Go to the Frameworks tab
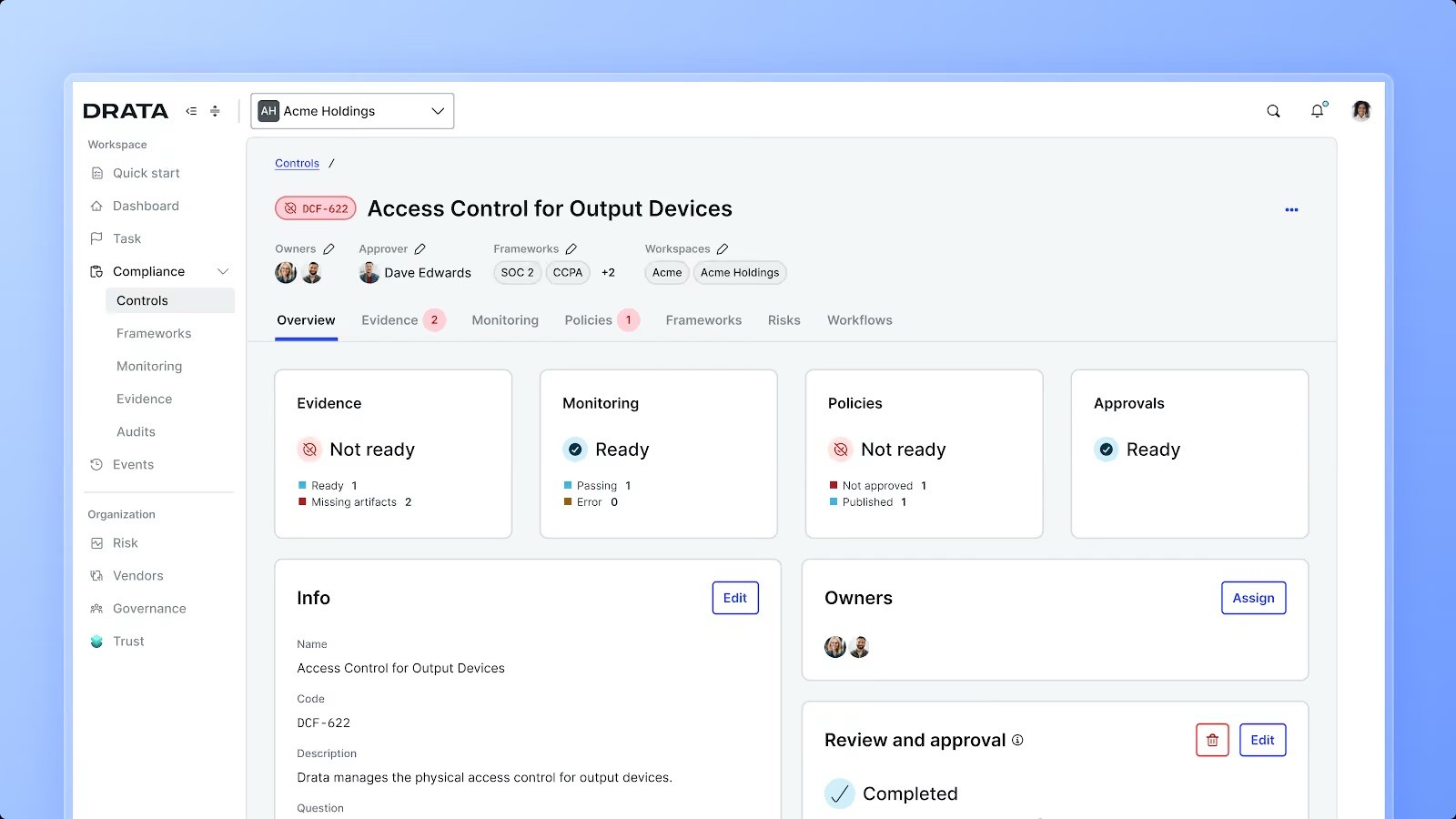Image resolution: width=1456 pixels, height=819 pixels. pos(703,320)
